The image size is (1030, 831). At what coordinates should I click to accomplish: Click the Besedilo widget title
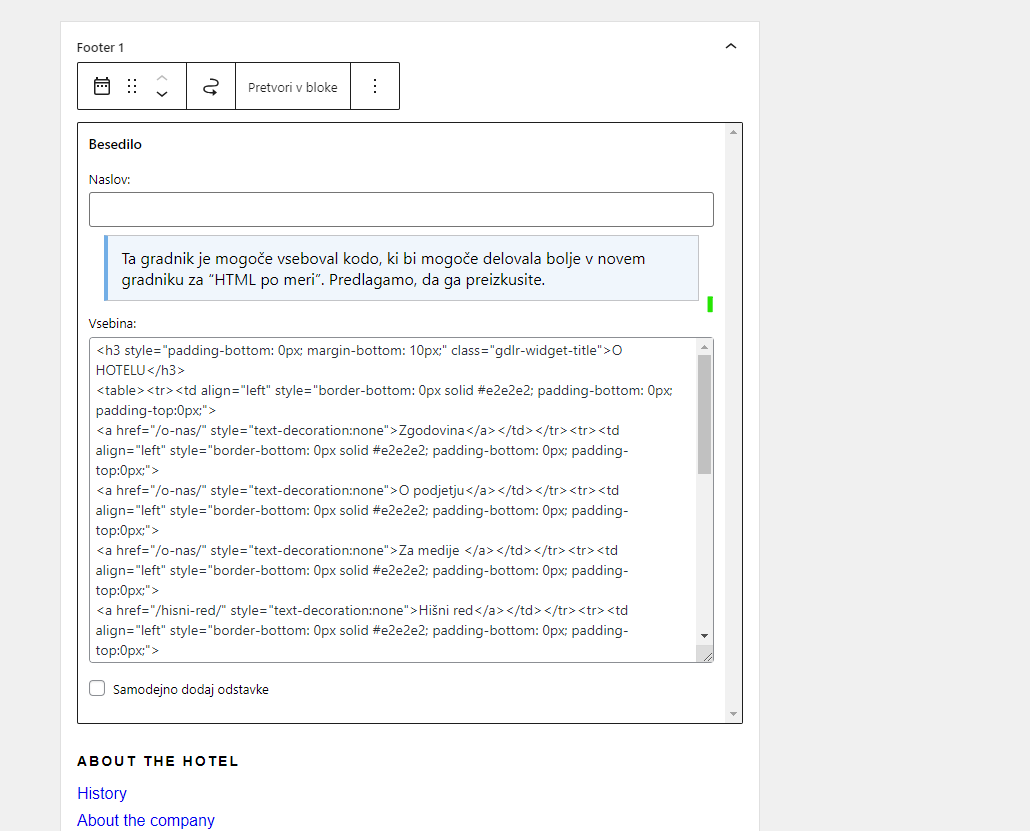(115, 144)
